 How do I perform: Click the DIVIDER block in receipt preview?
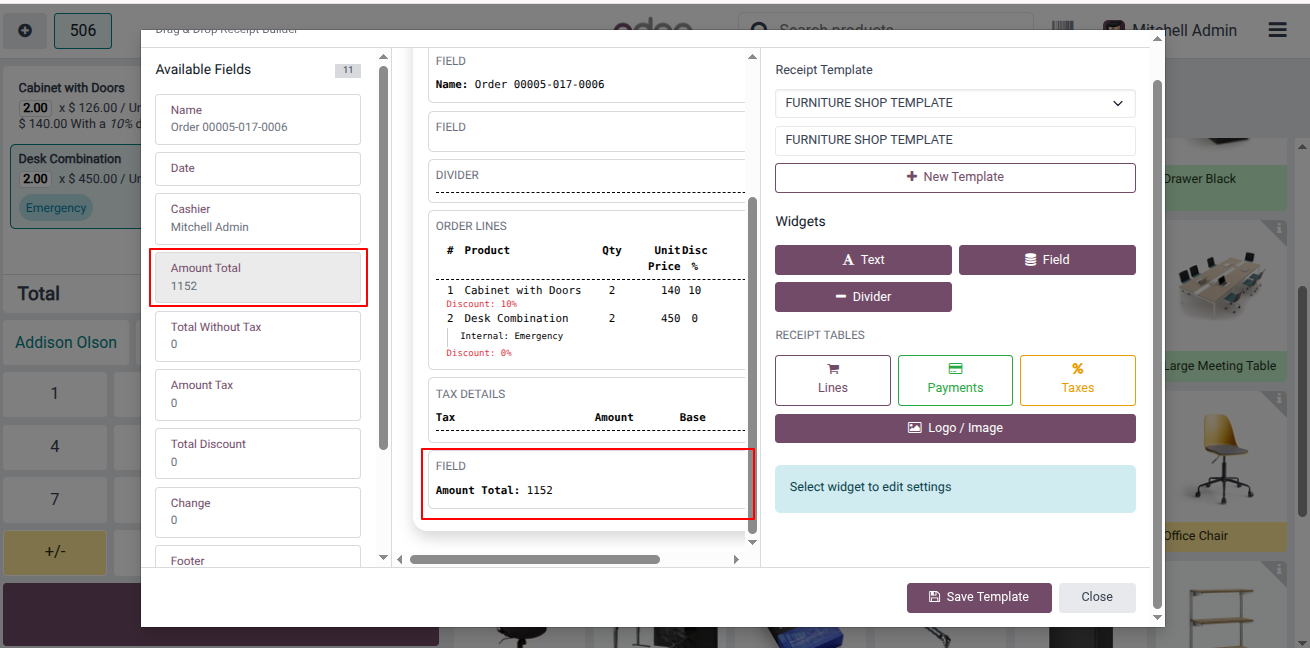pos(587,181)
